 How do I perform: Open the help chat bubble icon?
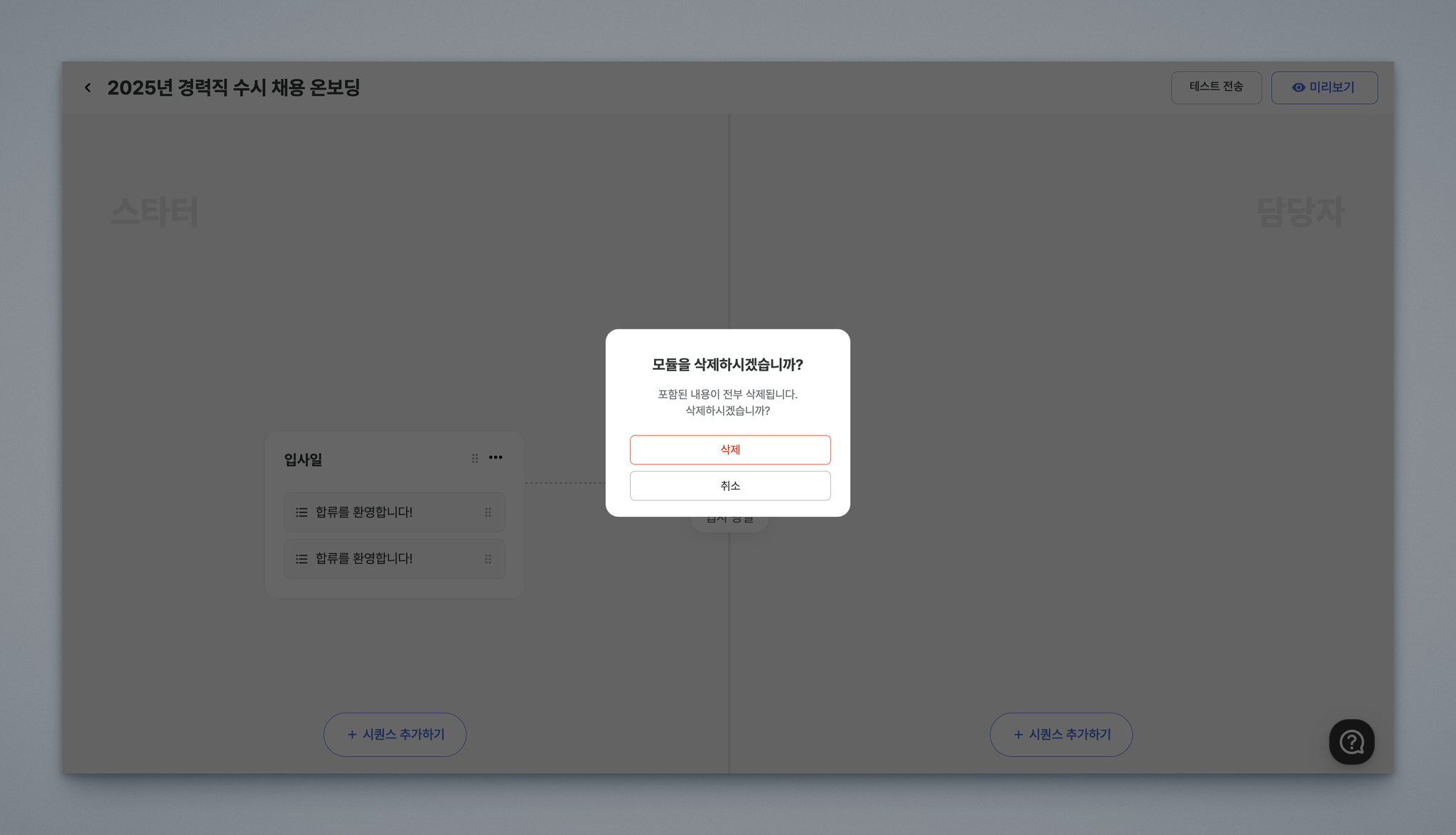1351,742
